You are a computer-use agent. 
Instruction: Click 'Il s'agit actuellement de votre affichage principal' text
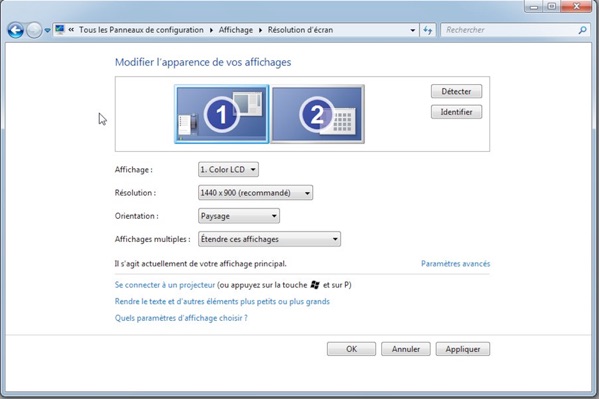pyautogui.click(x=201, y=264)
